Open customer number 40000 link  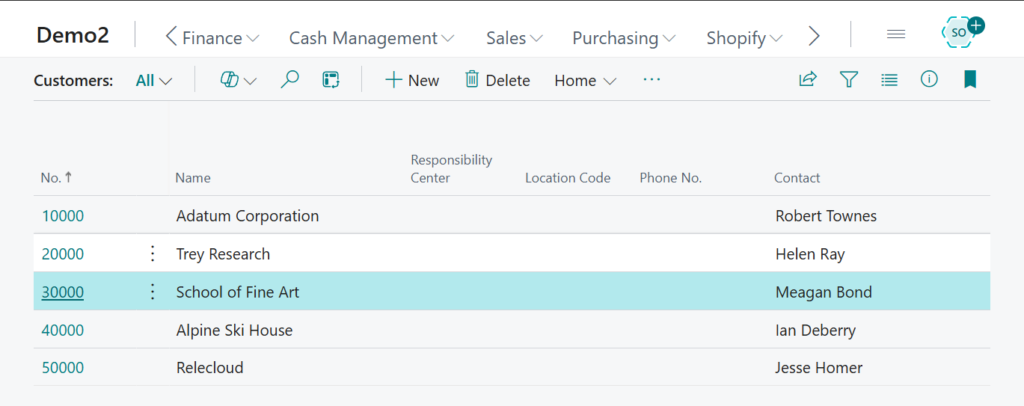[63, 330]
